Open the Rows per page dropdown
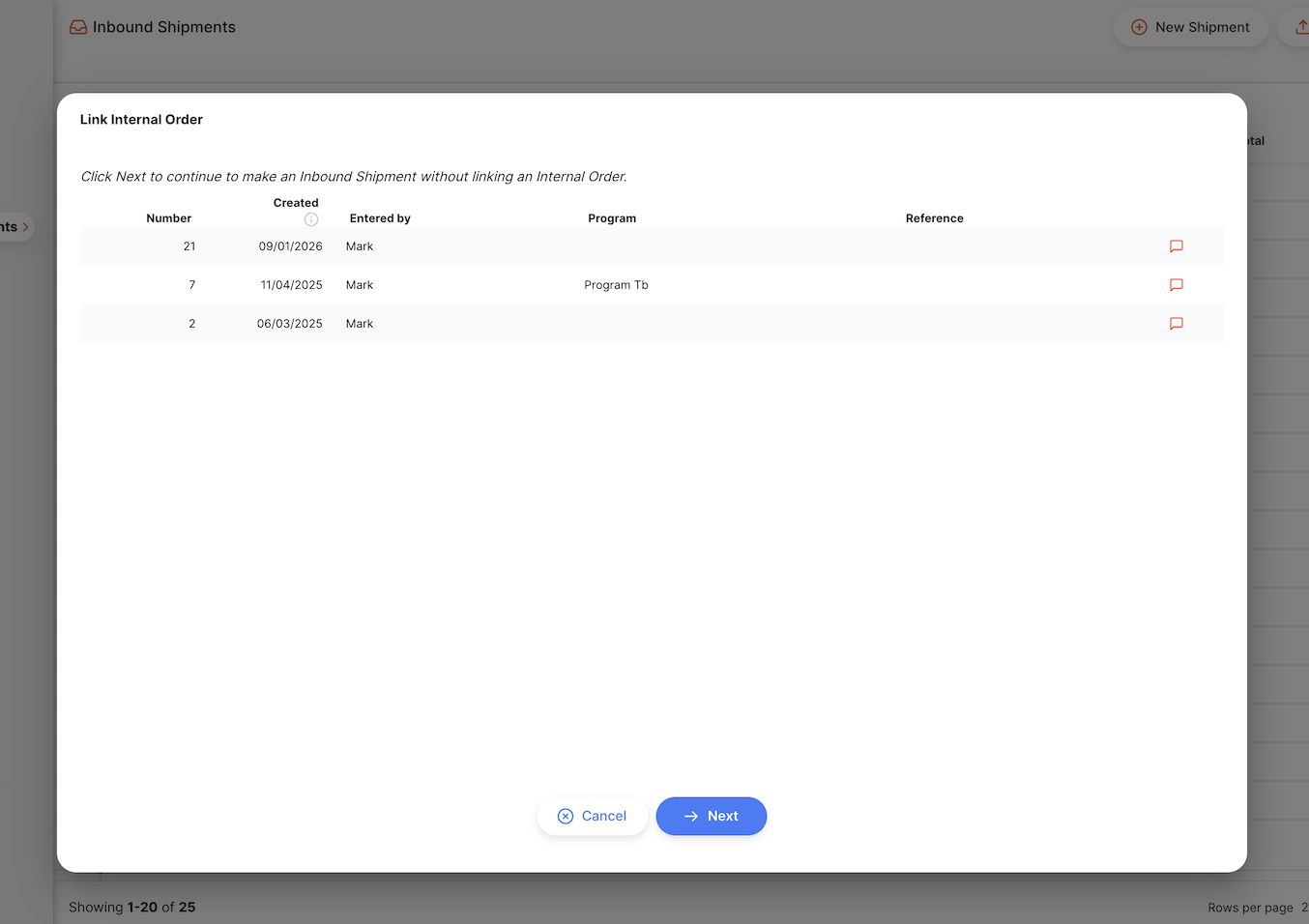 pos(1302,908)
